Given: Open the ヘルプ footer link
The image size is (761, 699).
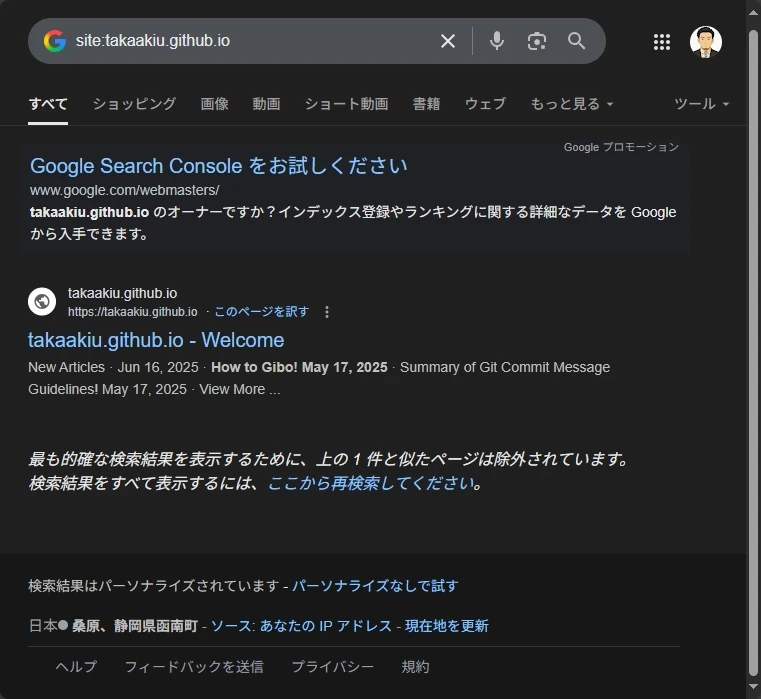Looking at the screenshot, I should click(x=76, y=666).
